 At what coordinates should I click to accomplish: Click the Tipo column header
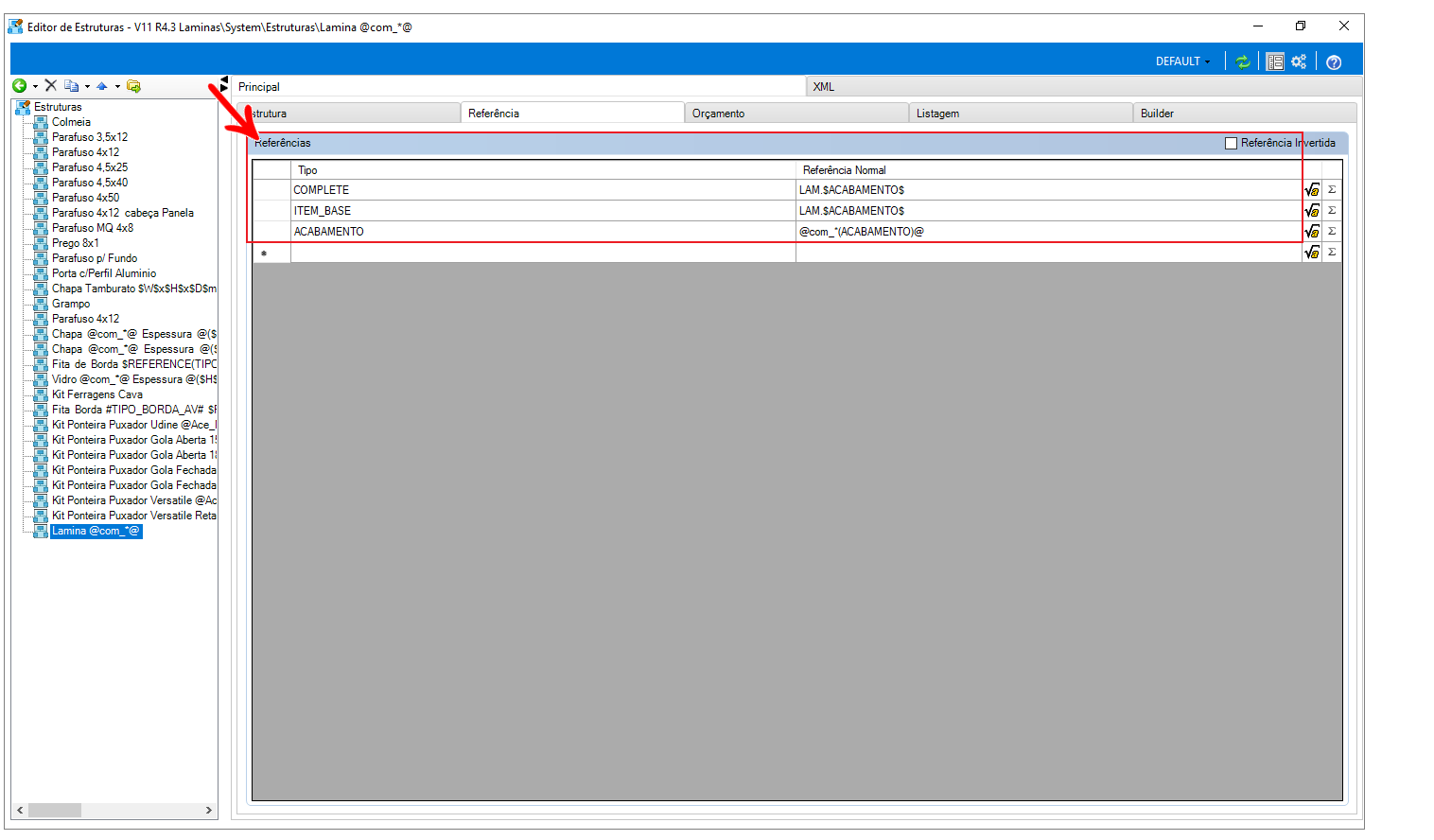click(x=543, y=170)
